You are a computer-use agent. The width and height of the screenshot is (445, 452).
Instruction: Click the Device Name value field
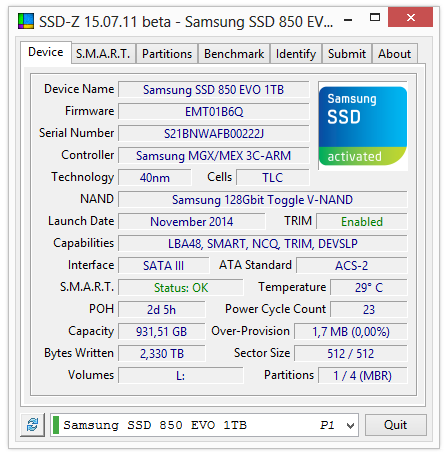coord(214,90)
